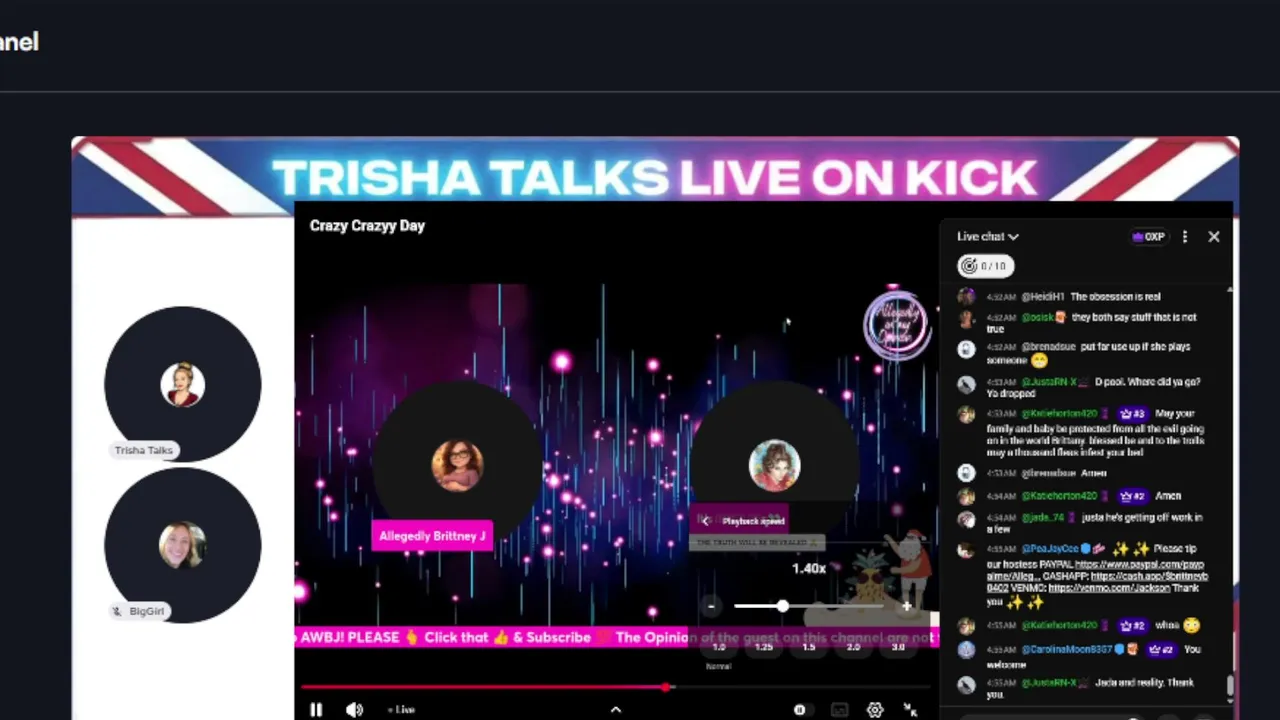Click the red video progress bar
Image resolution: width=1280 pixels, height=720 pixels.
click(484, 687)
